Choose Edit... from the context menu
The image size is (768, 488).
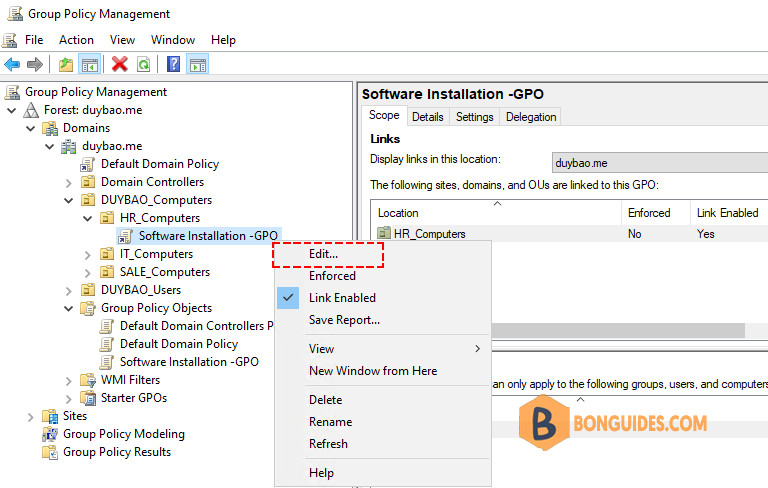click(x=384, y=254)
